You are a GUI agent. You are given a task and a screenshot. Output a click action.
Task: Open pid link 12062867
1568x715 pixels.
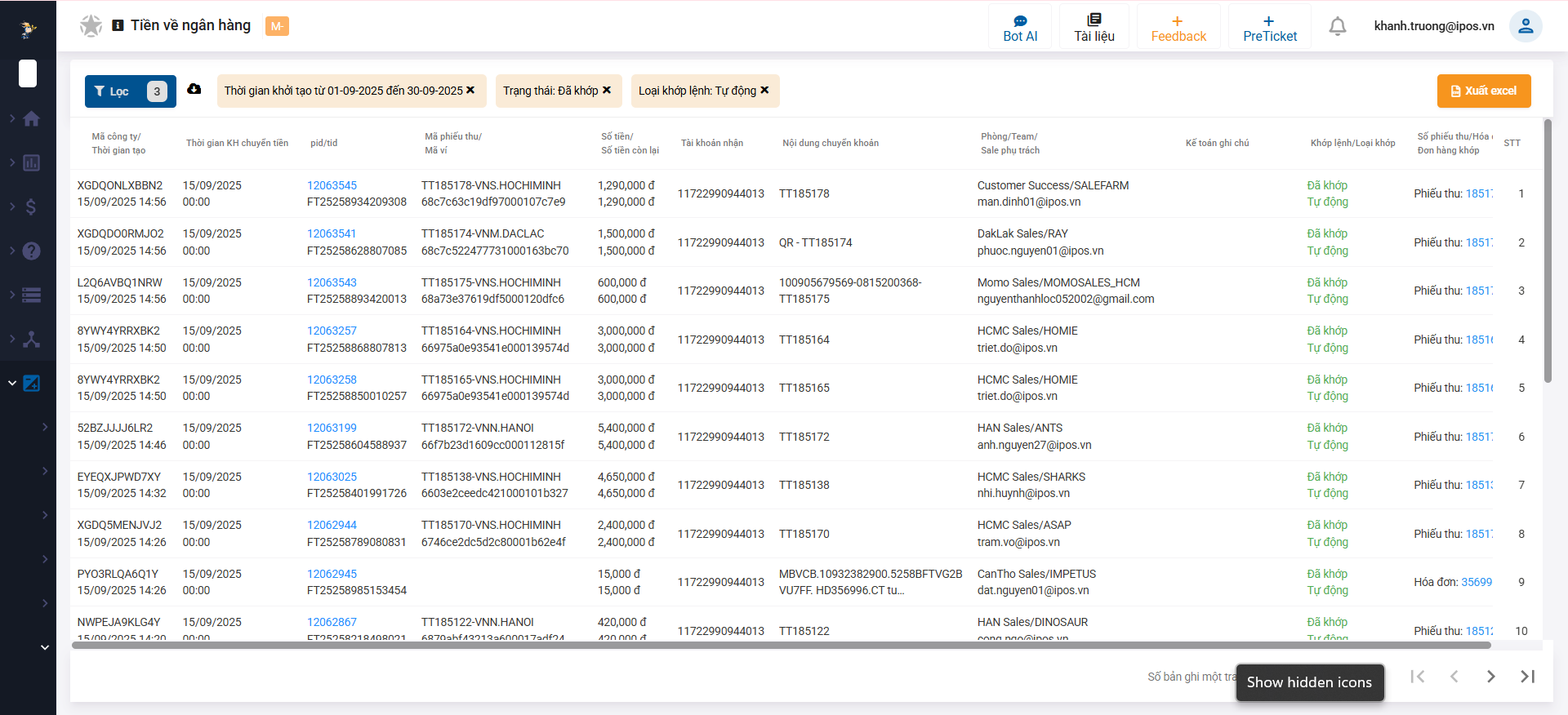pyautogui.click(x=332, y=623)
